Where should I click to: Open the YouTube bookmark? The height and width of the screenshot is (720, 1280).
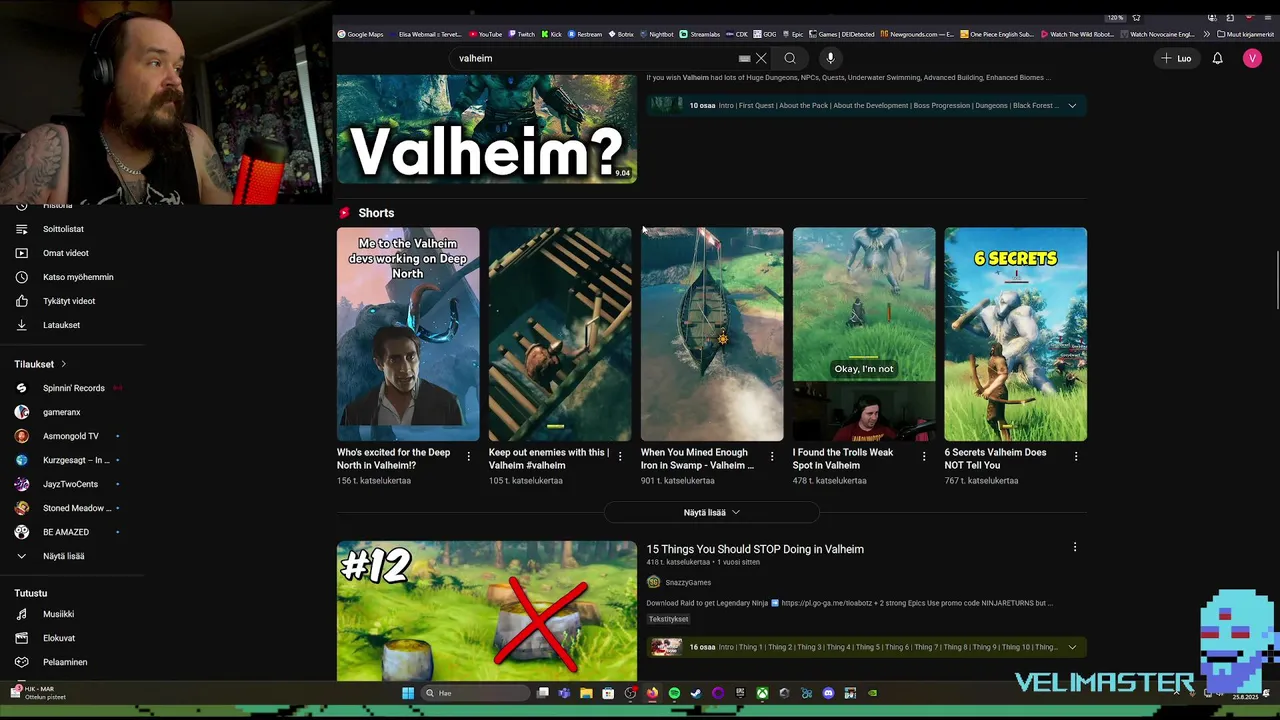tap(485, 34)
